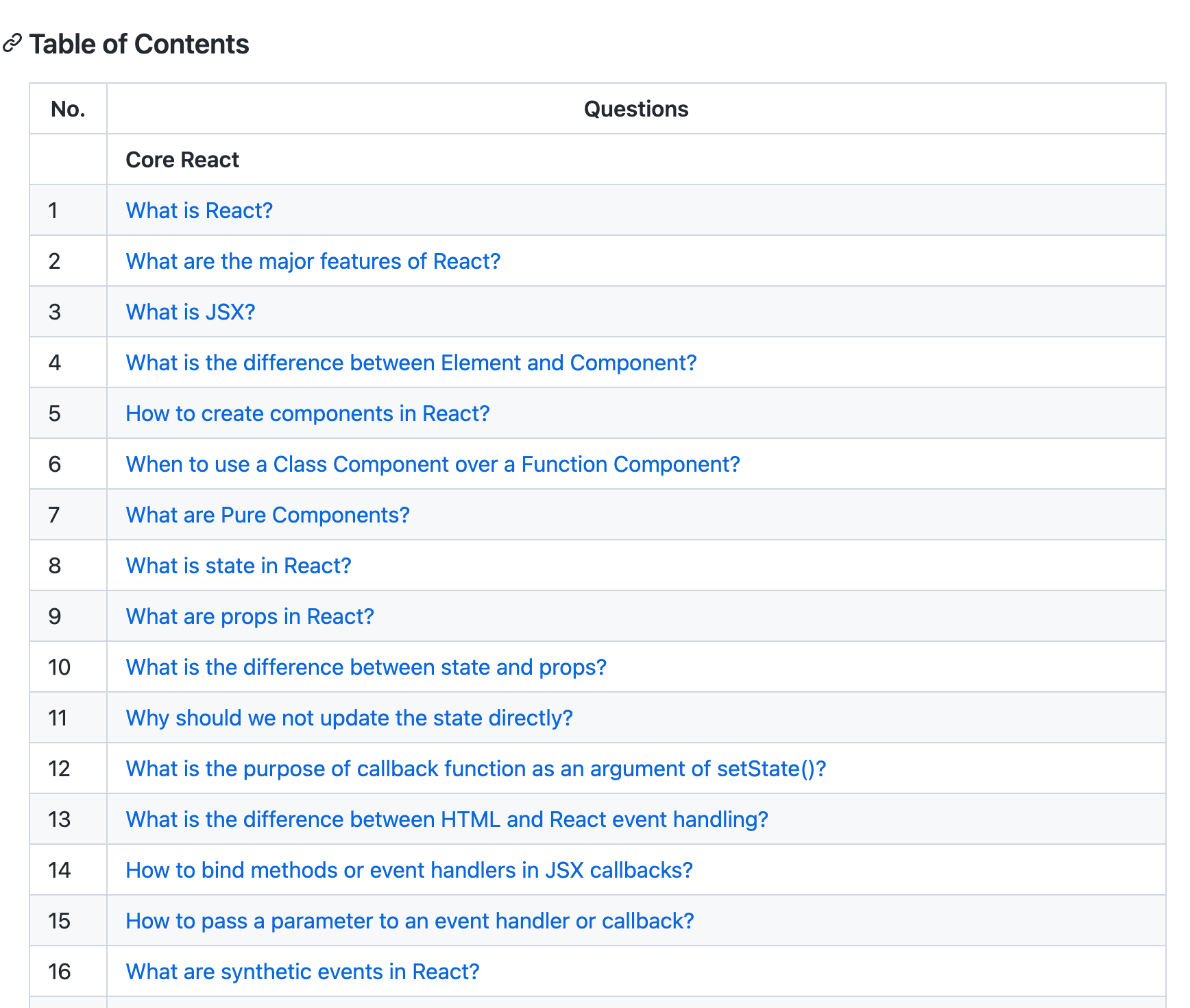Image resolution: width=1190 pixels, height=1008 pixels.
Task: Open the "What is React?" link
Action: [199, 211]
